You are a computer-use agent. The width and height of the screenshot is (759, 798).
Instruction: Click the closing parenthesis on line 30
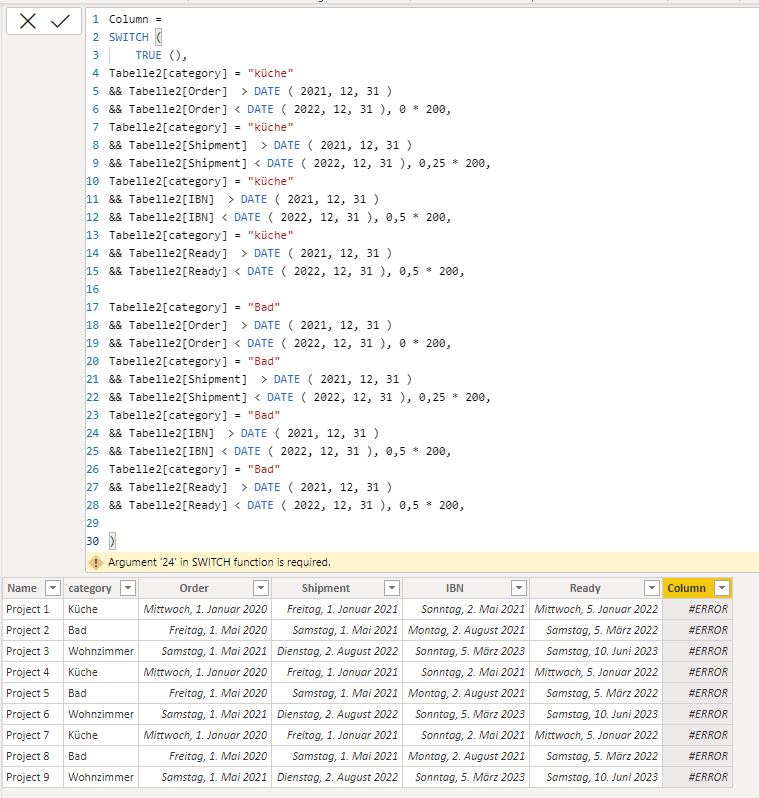click(x=113, y=541)
